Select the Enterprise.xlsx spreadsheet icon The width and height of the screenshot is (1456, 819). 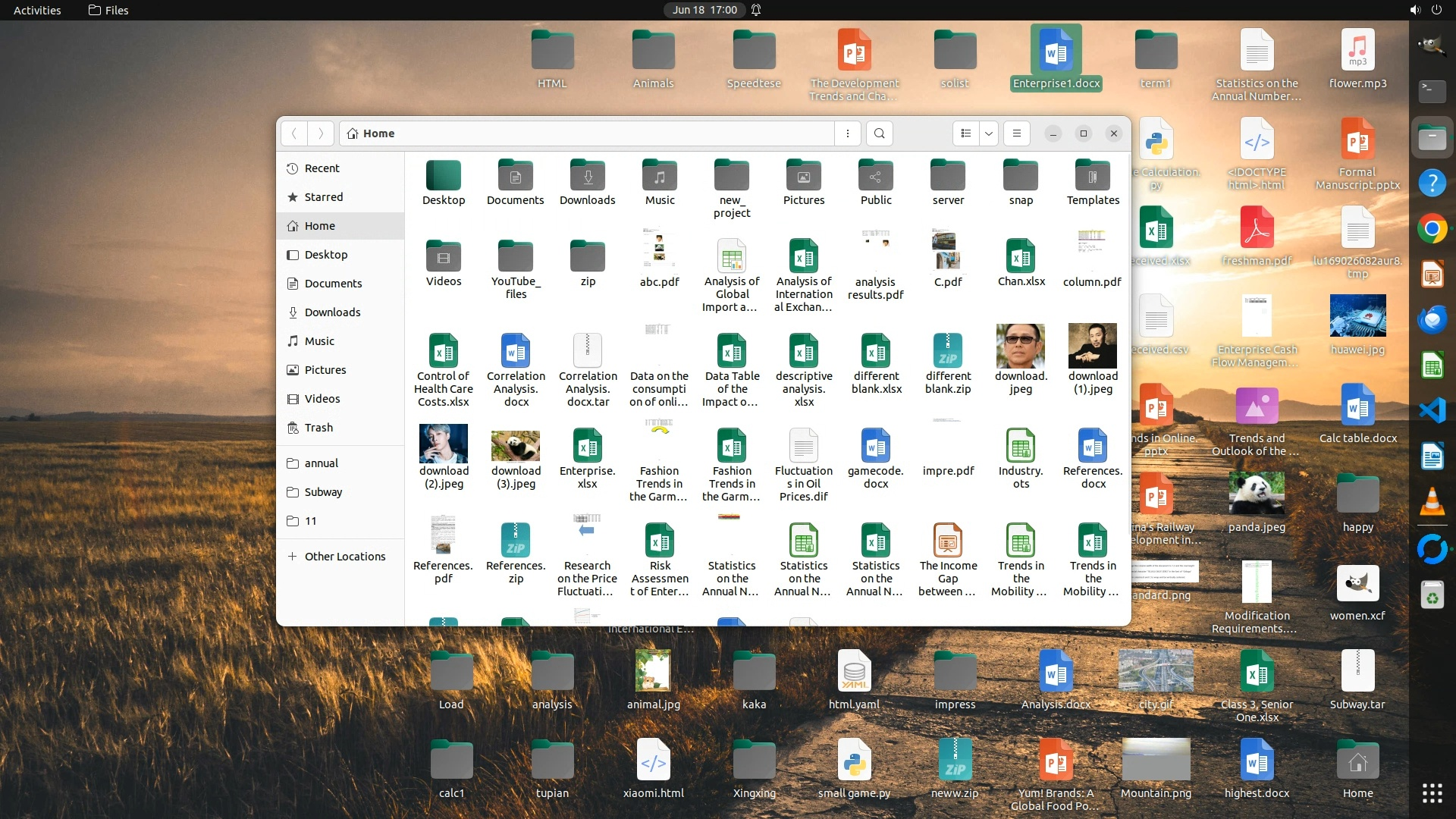[x=587, y=446]
